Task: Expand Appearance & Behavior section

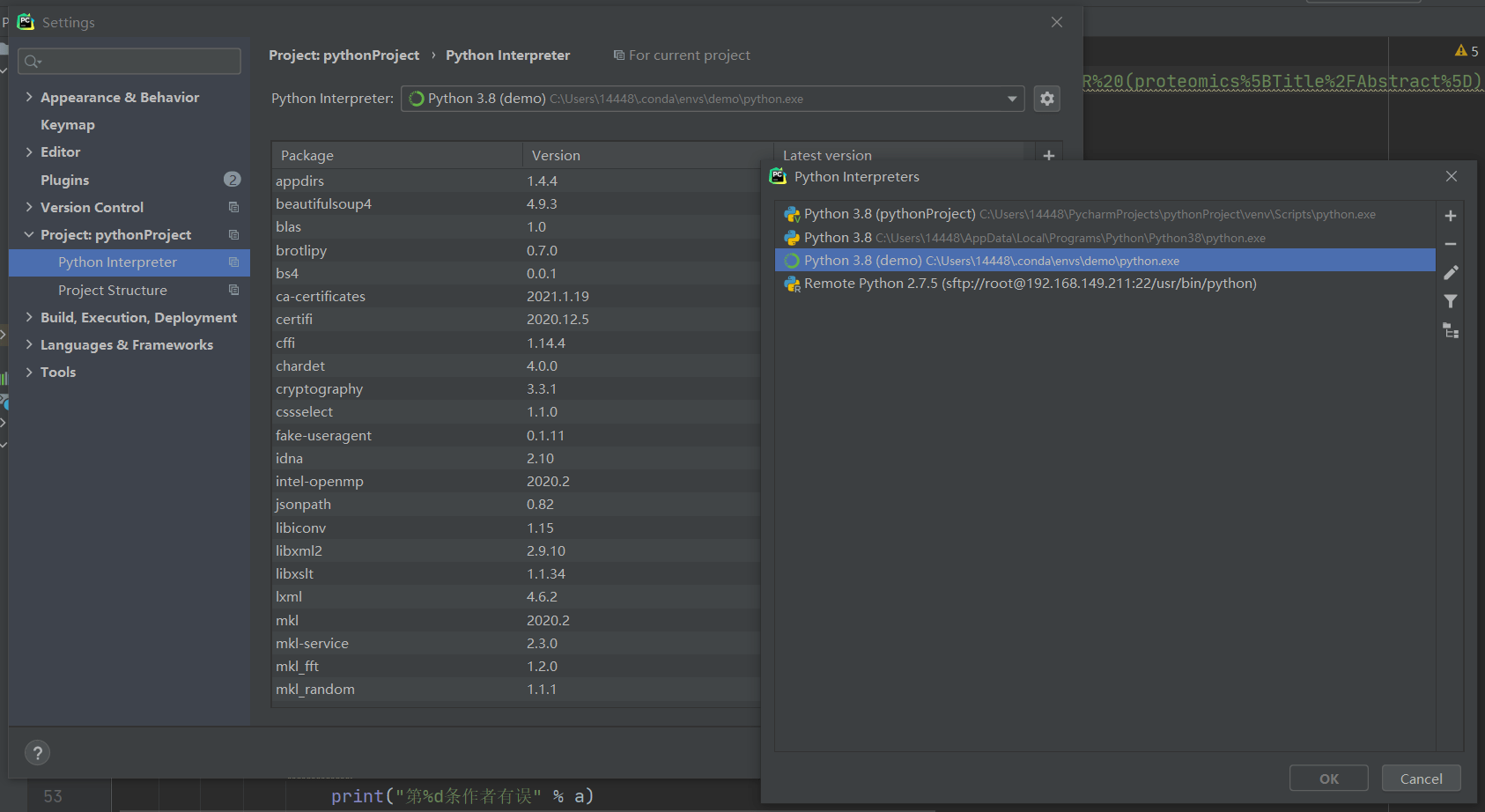Action: point(29,97)
